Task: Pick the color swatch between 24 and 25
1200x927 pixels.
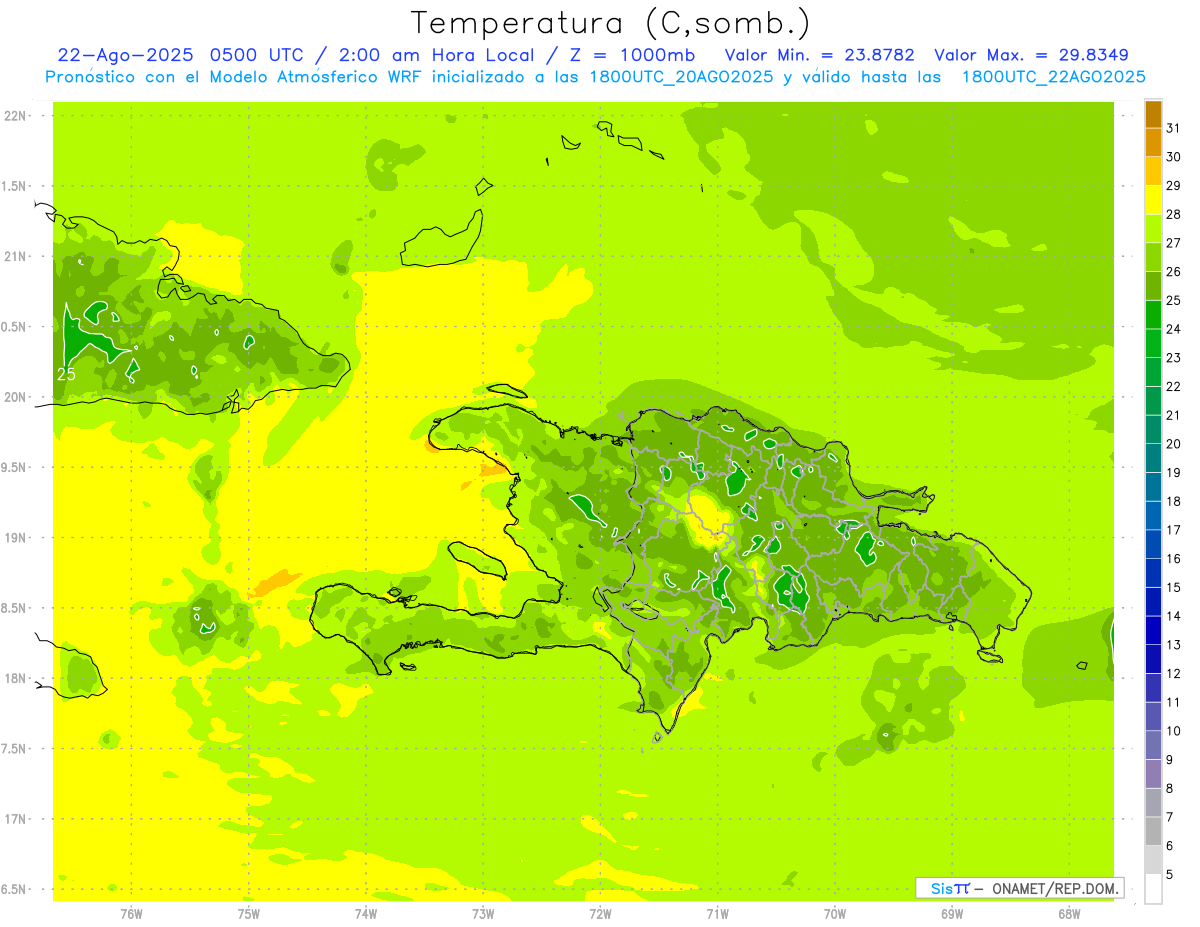Action: point(1153,315)
